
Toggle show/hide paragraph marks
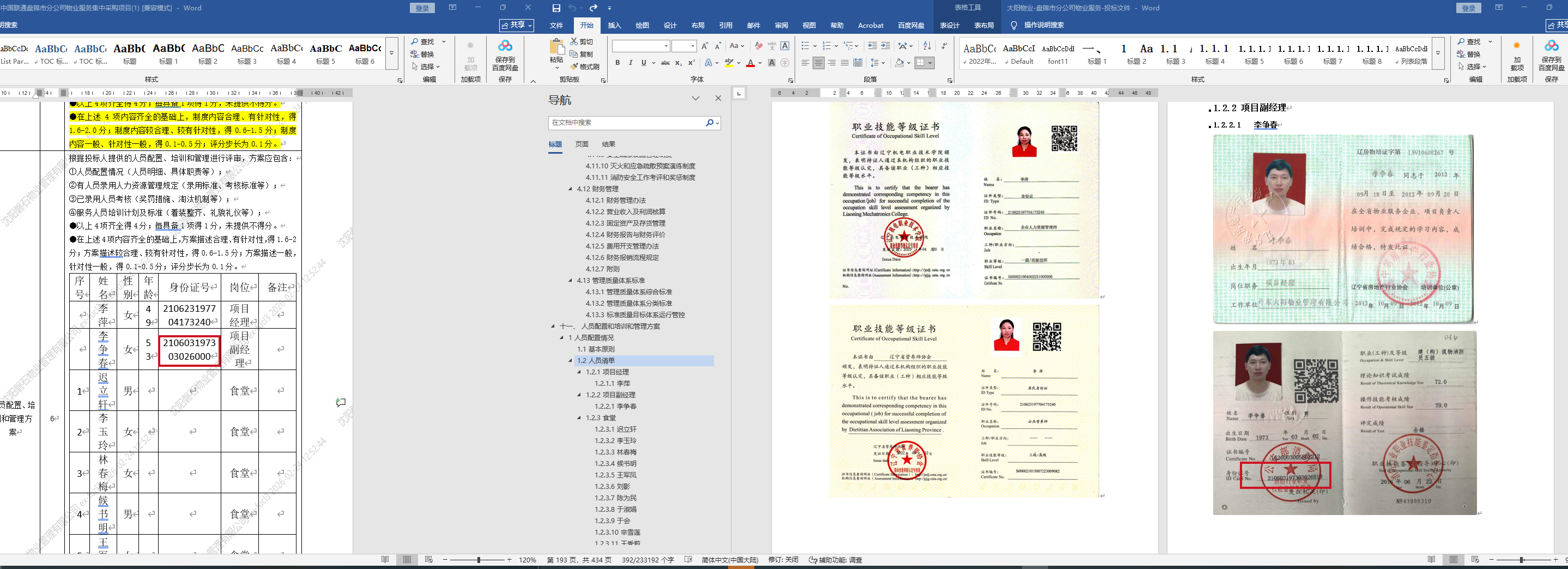click(x=943, y=46)
